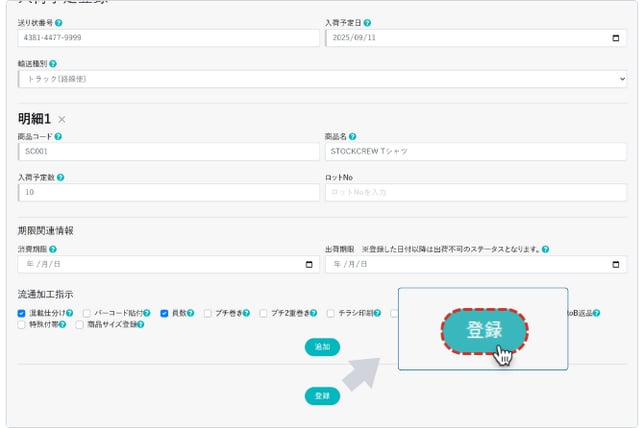The image size is (644, 428).
Task: Enable the 商品サイズ登録 checkbox
Action: click(80, 325)
